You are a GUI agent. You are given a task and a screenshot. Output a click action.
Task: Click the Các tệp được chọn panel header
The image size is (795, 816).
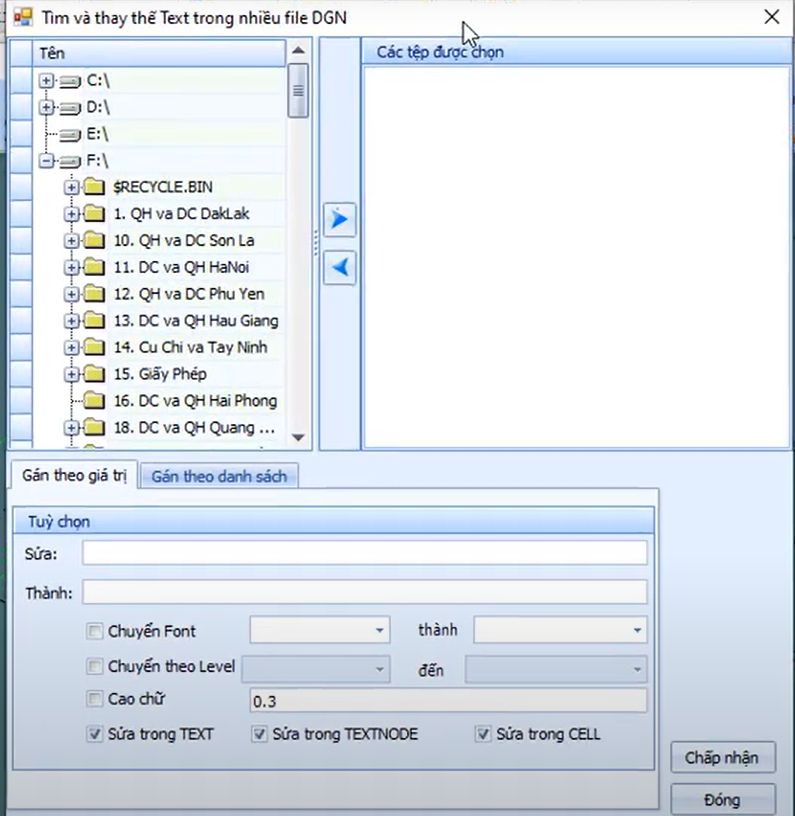pos(576,52)
